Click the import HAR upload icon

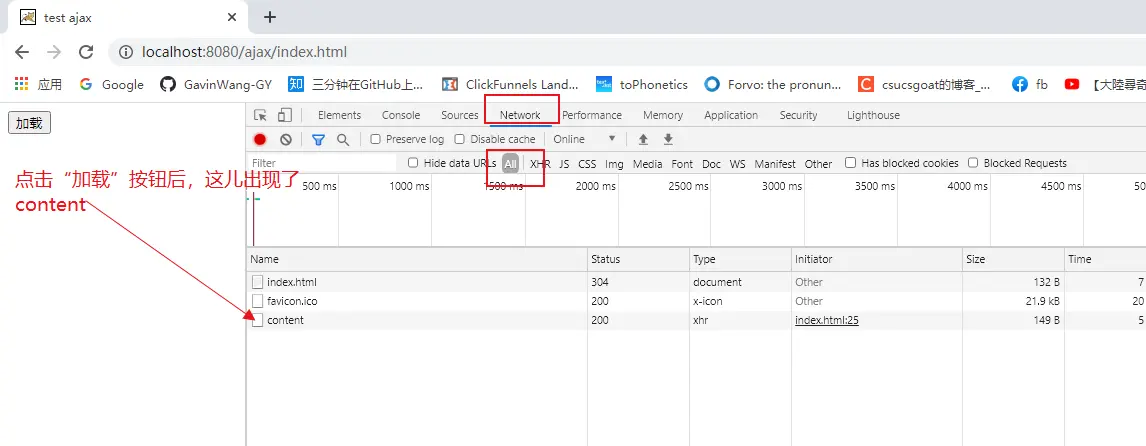tap(643, 140)
